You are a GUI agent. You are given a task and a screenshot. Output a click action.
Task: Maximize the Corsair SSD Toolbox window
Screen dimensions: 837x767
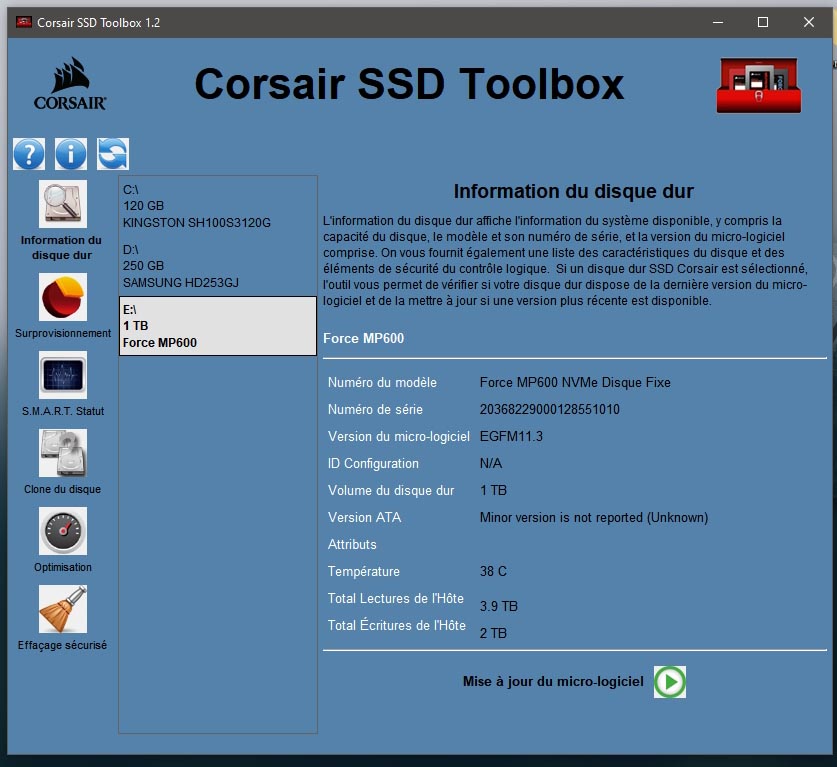tap(763, 22)
